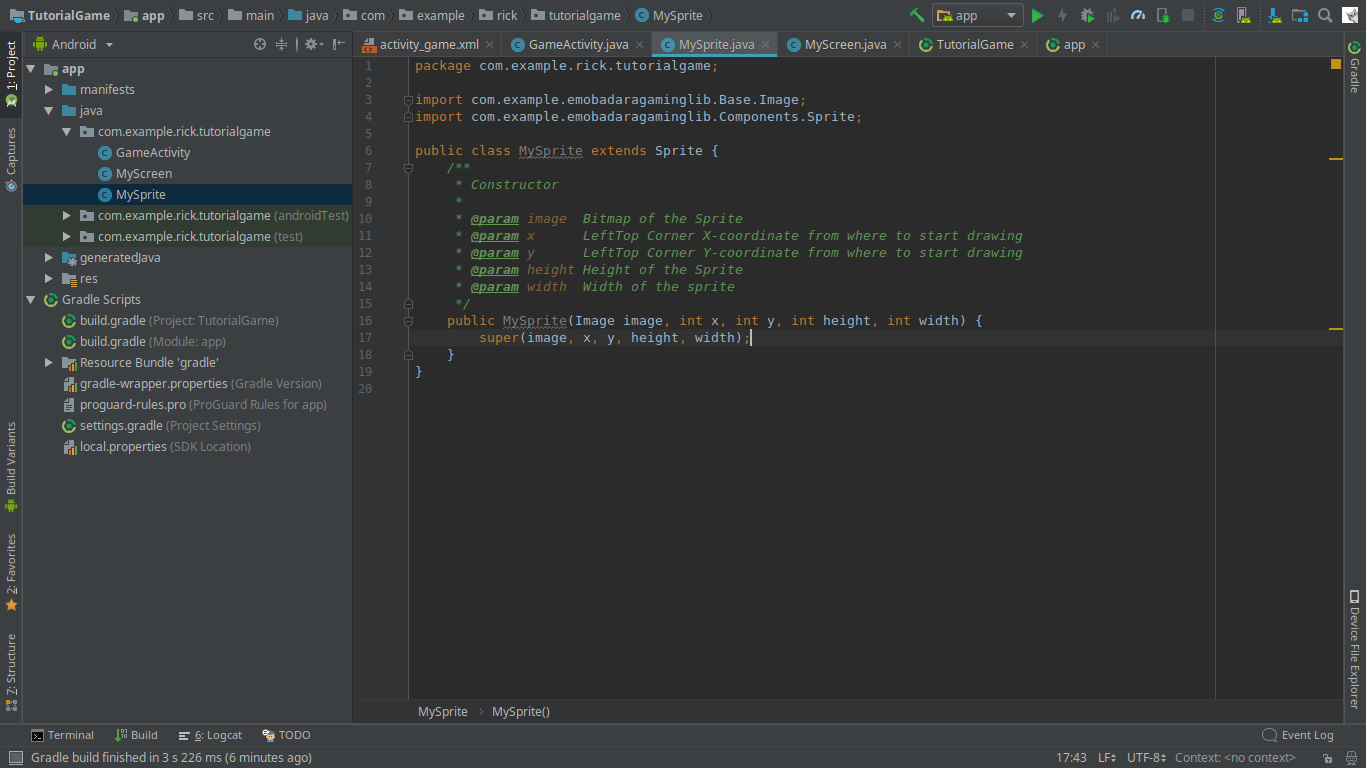Screen dimensions: 1366x768
Task: Open the app run configuration dropdown
Action: tap(977, 15)
